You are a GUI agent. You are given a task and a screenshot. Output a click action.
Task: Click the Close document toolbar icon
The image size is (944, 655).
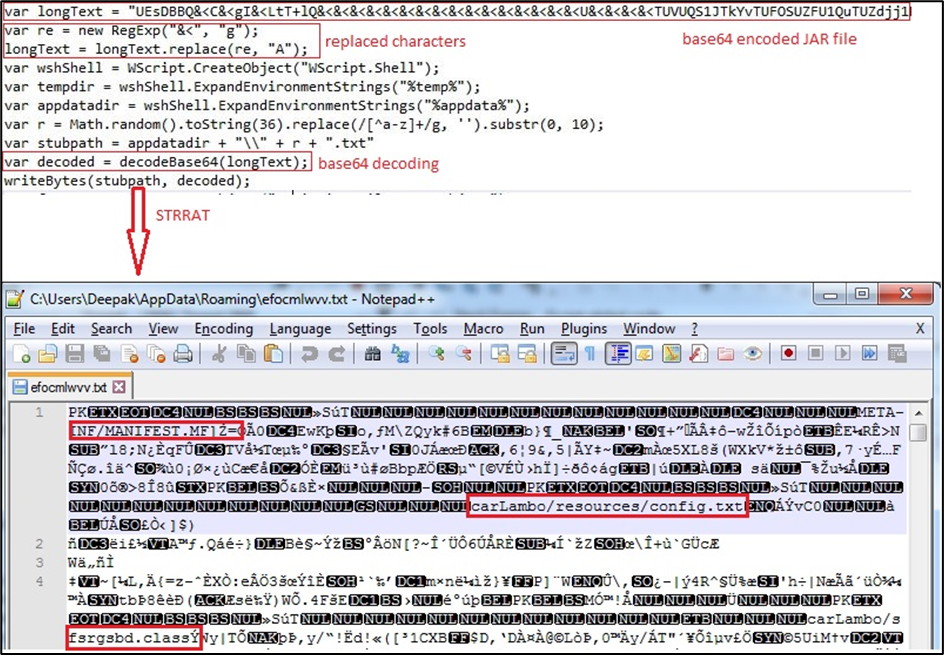[x=129, y=353]
